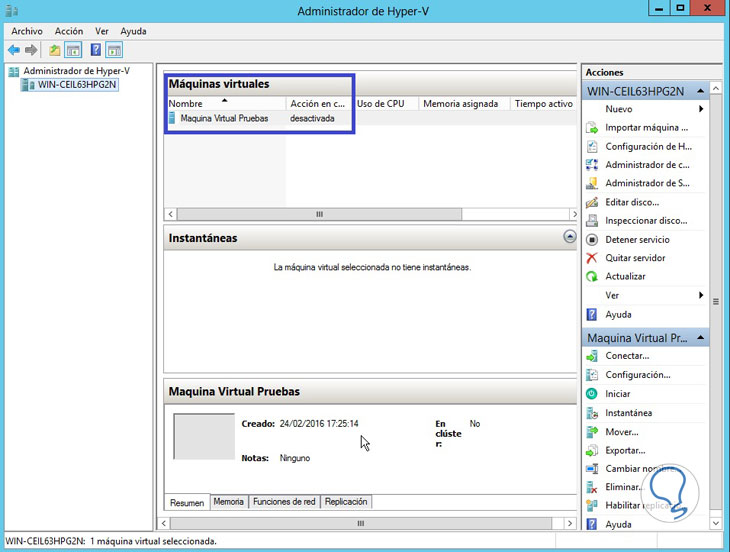Open the Acción menu

[69, 31]
